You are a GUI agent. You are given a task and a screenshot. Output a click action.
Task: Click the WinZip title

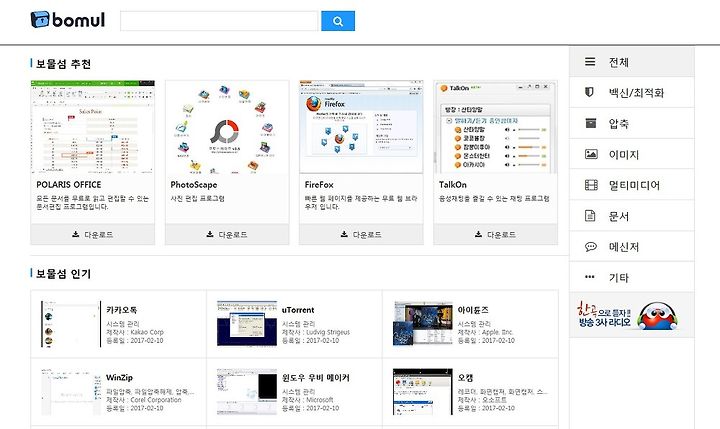[119, 378]
